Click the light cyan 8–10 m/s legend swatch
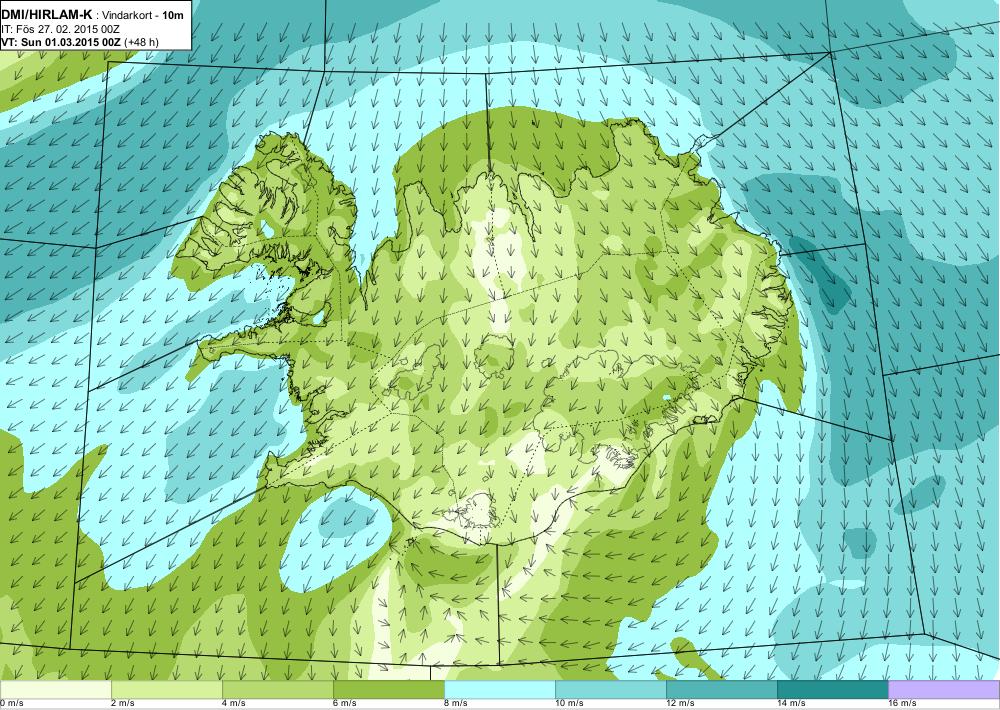The image size is (1000, 710). [499, 690]
